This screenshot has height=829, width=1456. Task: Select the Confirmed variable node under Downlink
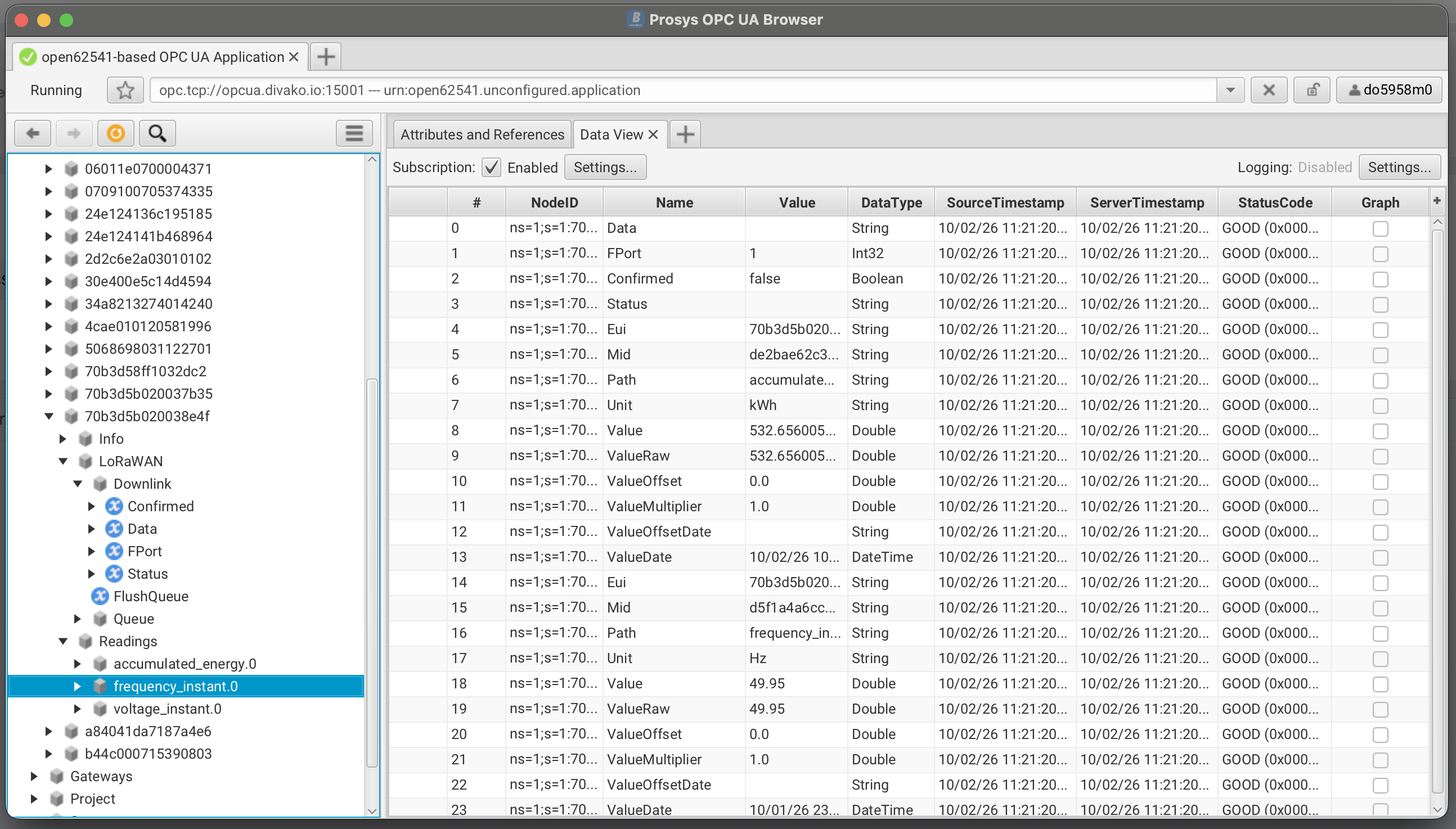pos(160,506)
